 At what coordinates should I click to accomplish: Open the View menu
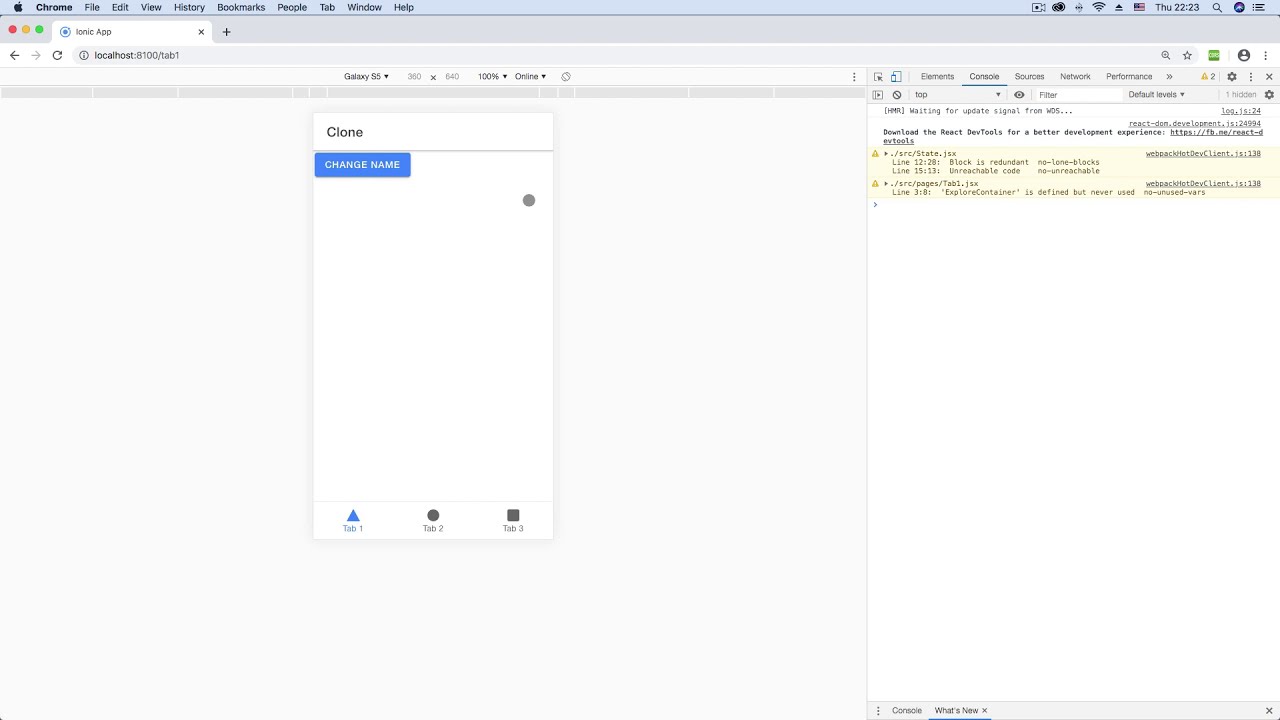tap(151, 7)
